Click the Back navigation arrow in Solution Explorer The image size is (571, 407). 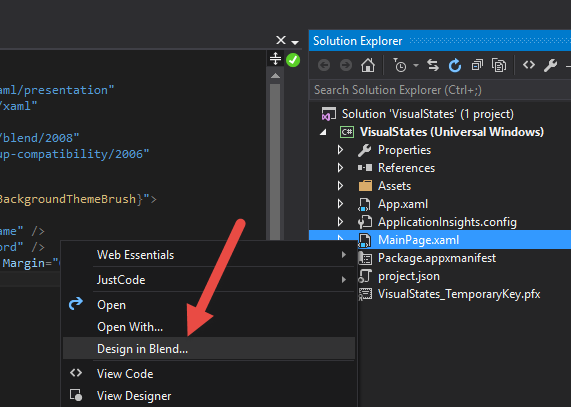pos(324,66)
